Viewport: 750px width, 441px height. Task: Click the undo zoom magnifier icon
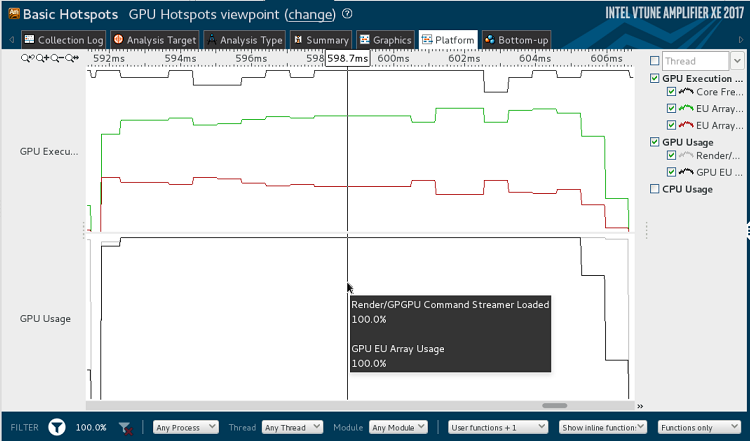coord(26,58)
